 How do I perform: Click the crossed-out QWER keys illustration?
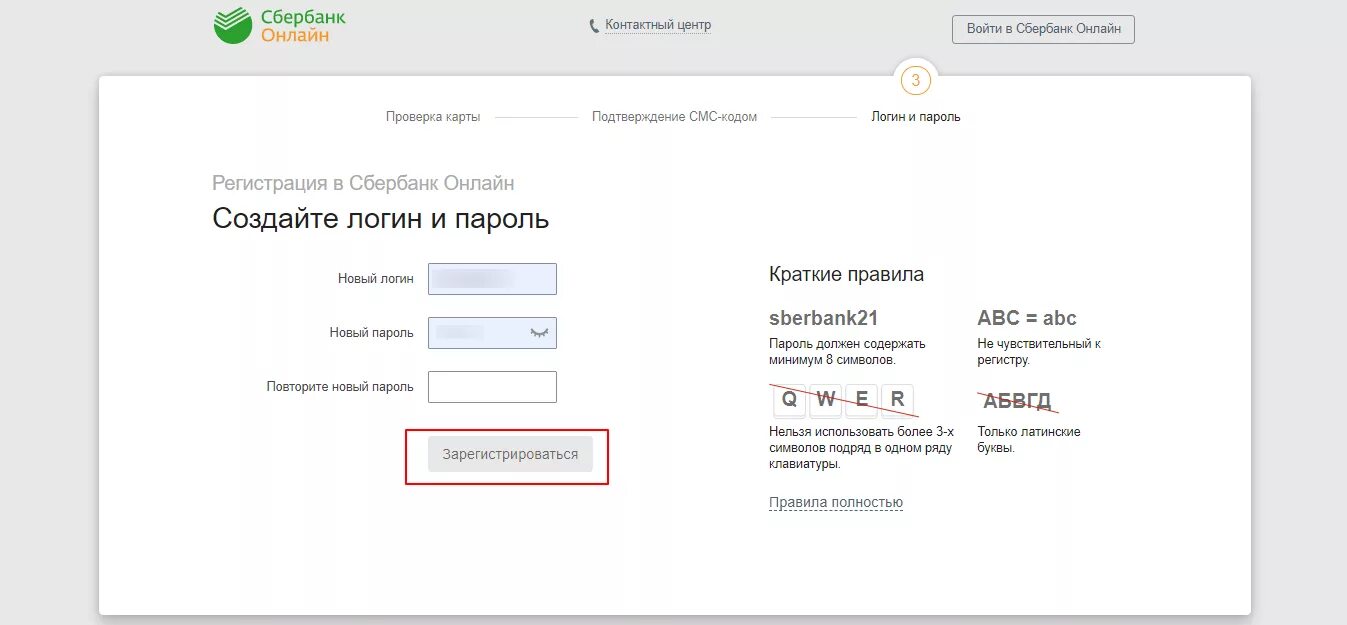click(x=843, y=399)
